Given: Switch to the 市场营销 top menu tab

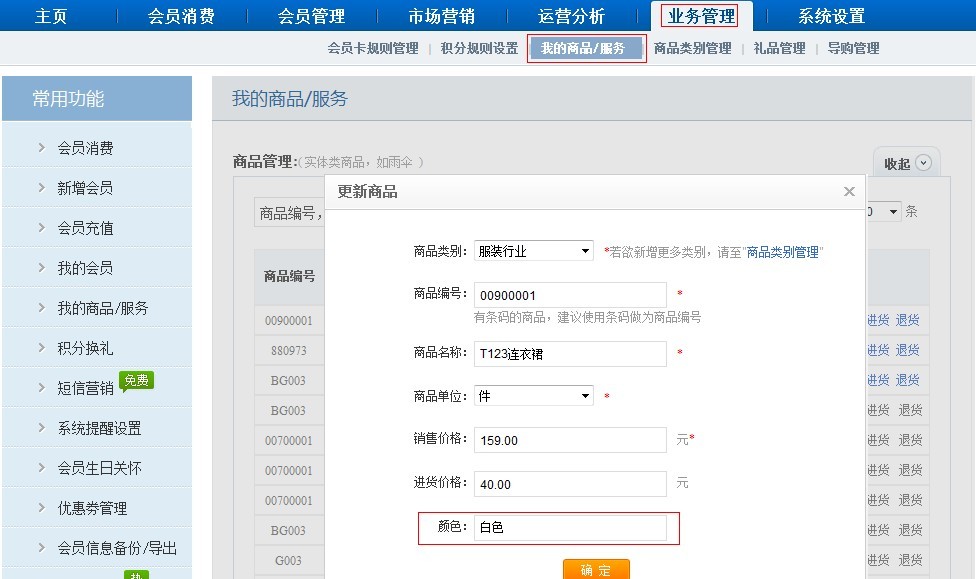Looking at the screenshot, I should (x=442, y=16).
